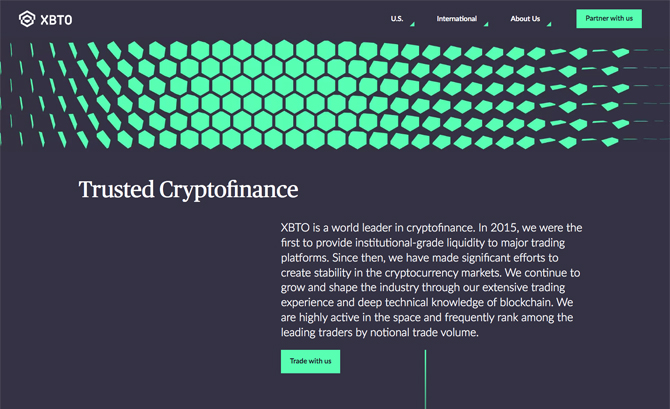This screenshot has width=670, height=409.
Task: Expand the triangle arrow beside U.S.
Action: click(412, 24)
